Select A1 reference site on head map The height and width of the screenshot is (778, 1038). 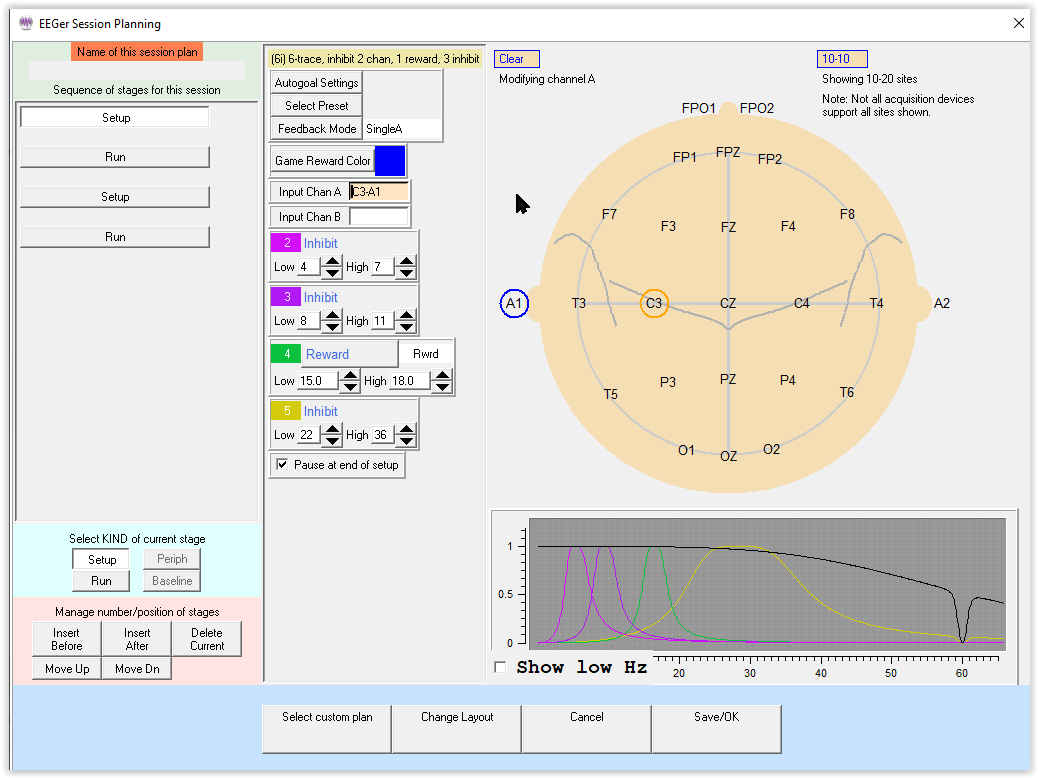[514, 303]
